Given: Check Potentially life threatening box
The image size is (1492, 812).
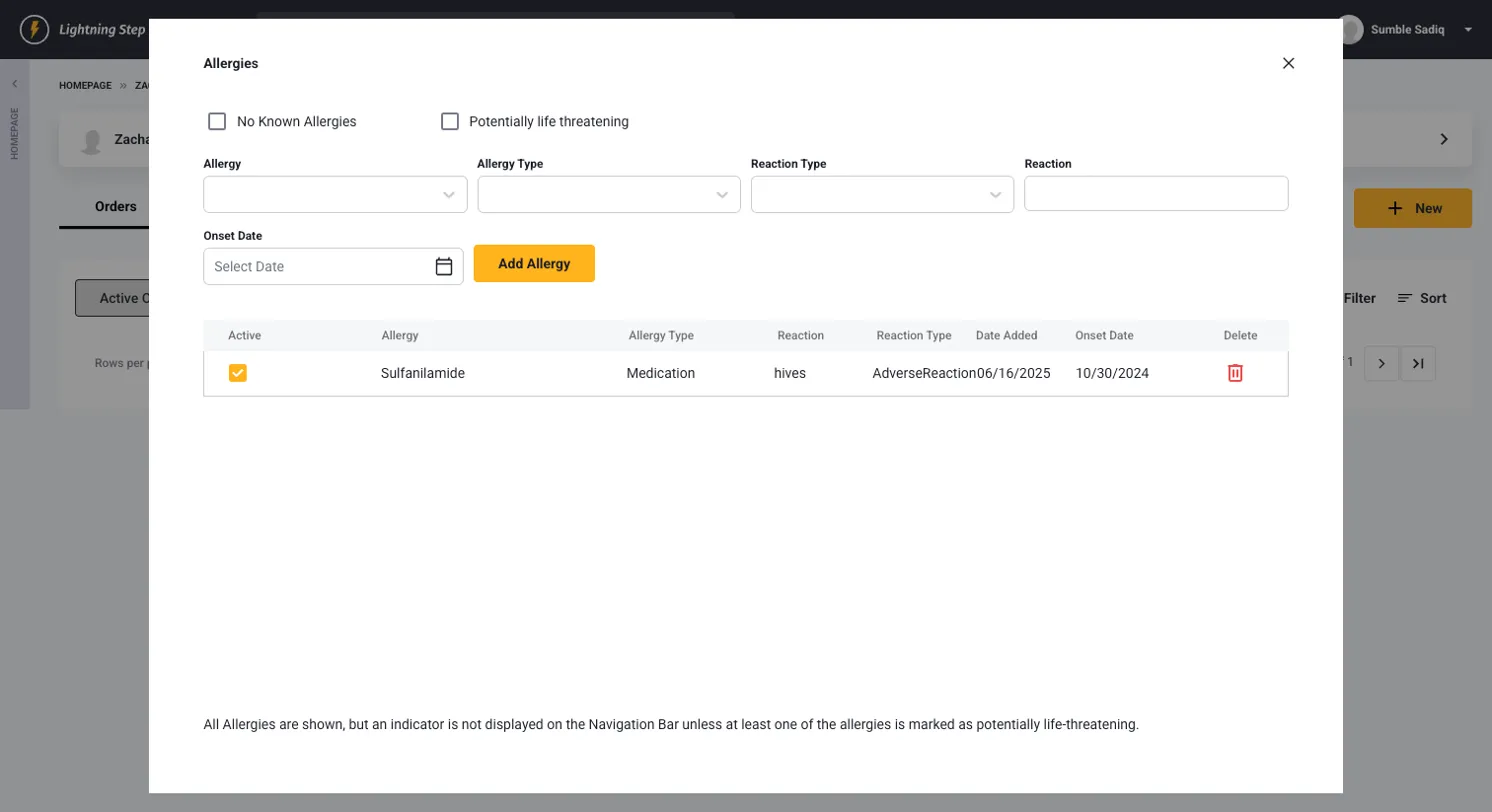Looking at the screenshot, I should [x=450, y=121].
